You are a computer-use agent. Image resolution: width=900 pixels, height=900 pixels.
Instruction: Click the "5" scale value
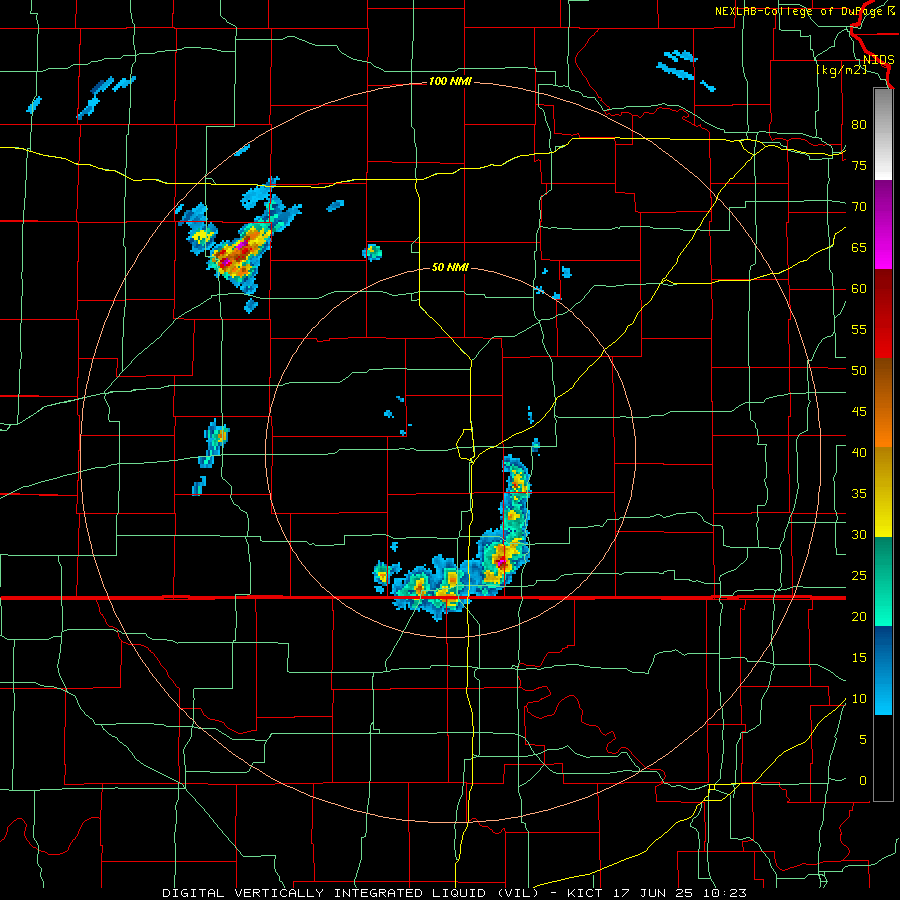(863, 740)
